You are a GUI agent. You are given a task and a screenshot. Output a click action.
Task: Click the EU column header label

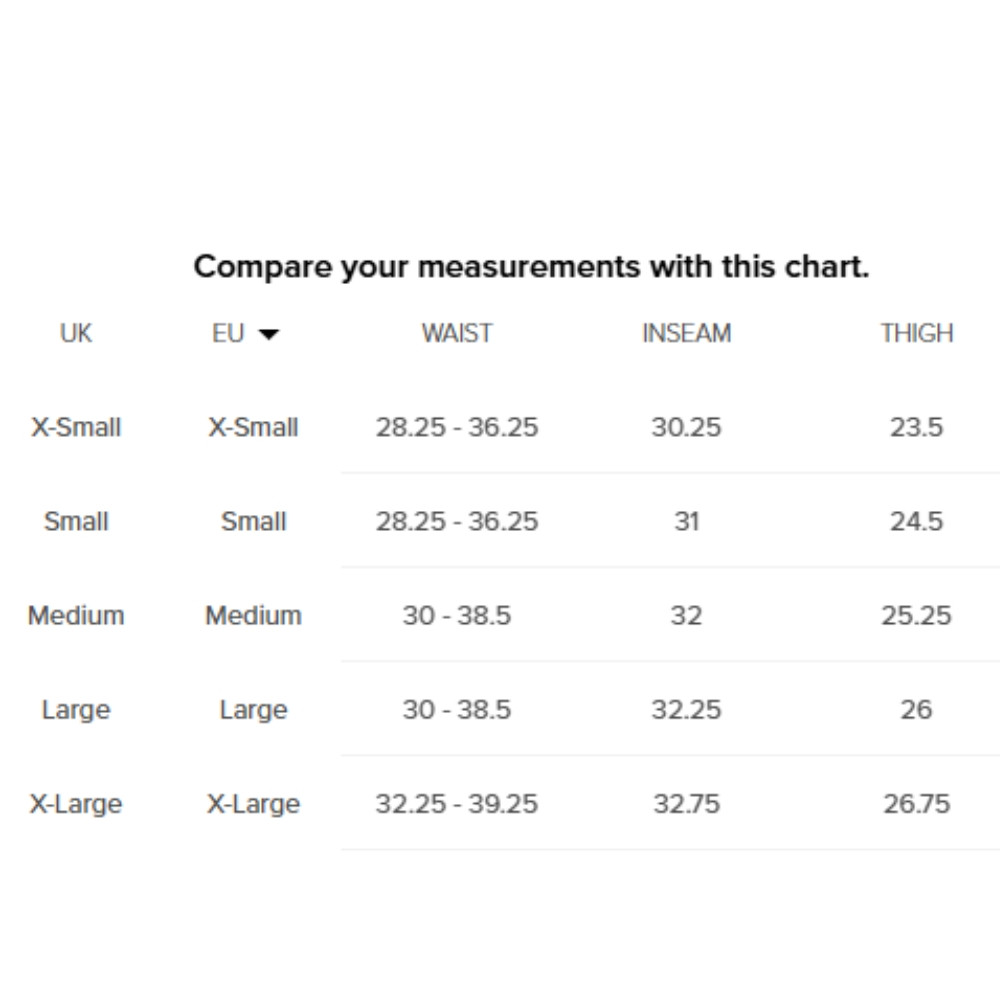[x=228, y=333]
